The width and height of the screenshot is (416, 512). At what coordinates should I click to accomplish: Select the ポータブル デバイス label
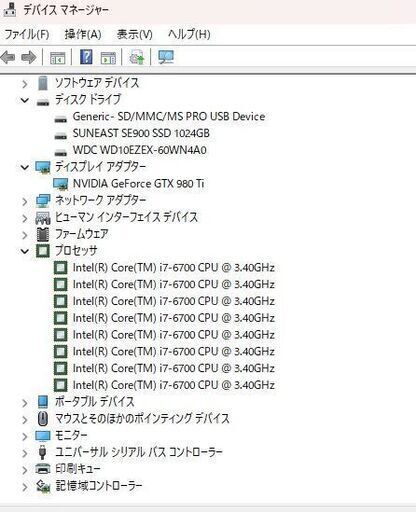(95, 402)
